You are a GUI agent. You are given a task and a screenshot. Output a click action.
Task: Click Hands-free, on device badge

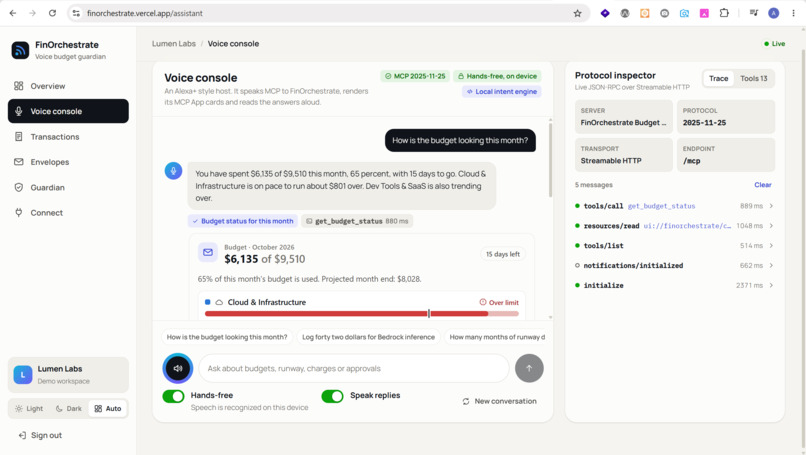(497, 76)
